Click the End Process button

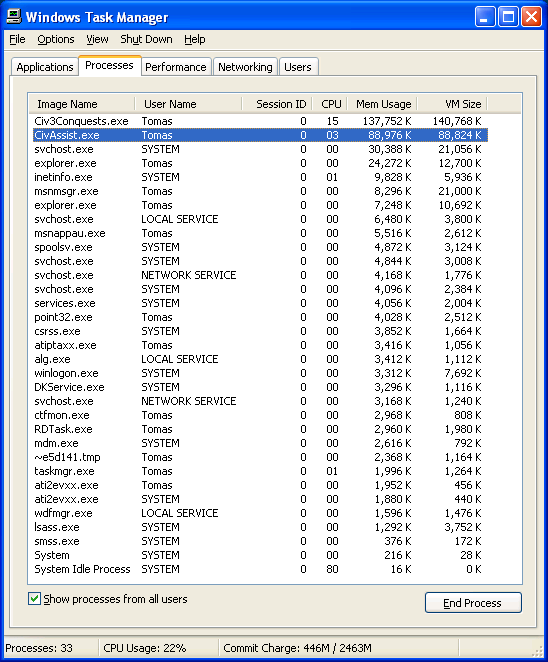coord(473,603)
